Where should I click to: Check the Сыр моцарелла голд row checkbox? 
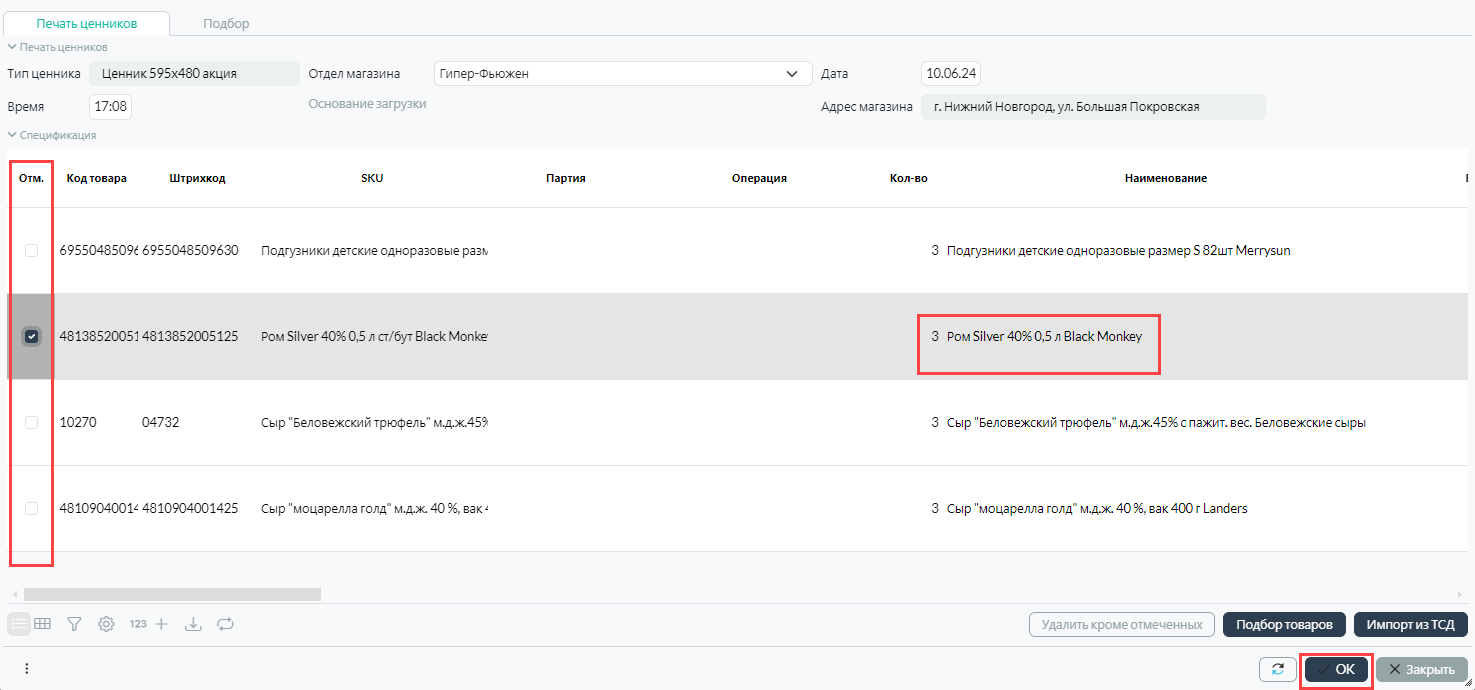pos(32,508)
